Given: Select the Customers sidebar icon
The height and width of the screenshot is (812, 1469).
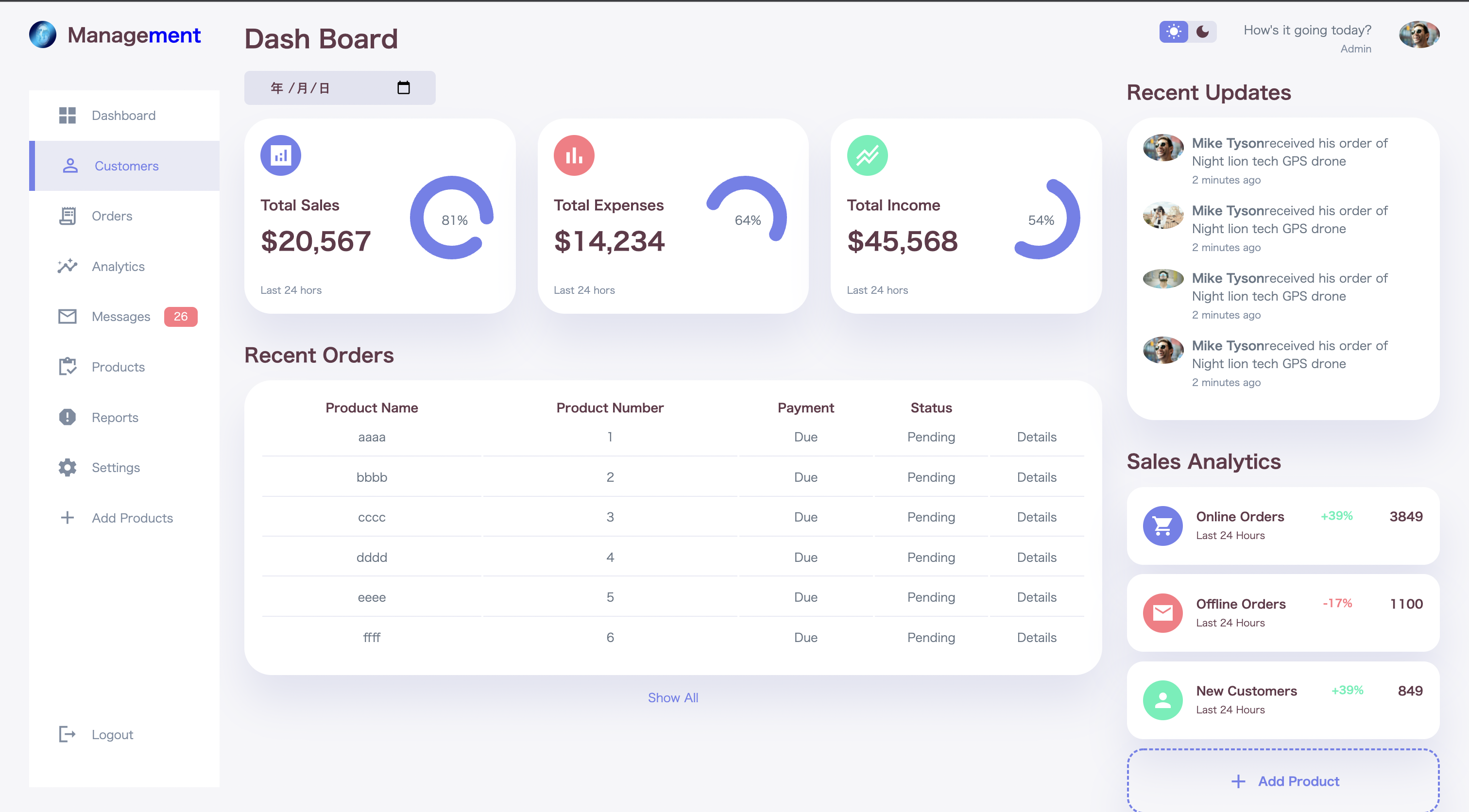Looking at the screenshot, I should [x=69, y=166].
